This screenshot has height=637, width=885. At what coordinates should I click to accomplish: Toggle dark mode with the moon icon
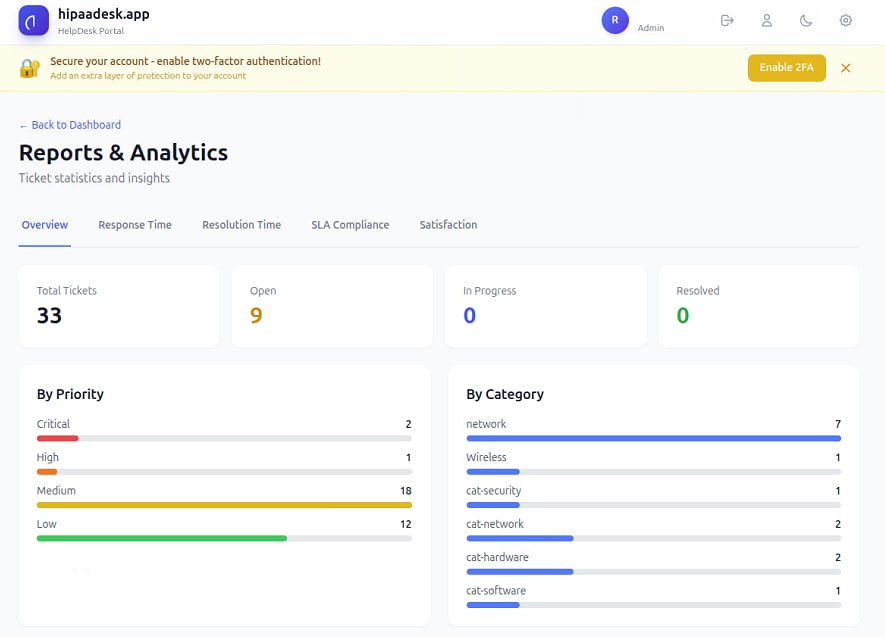coord(806,20)
